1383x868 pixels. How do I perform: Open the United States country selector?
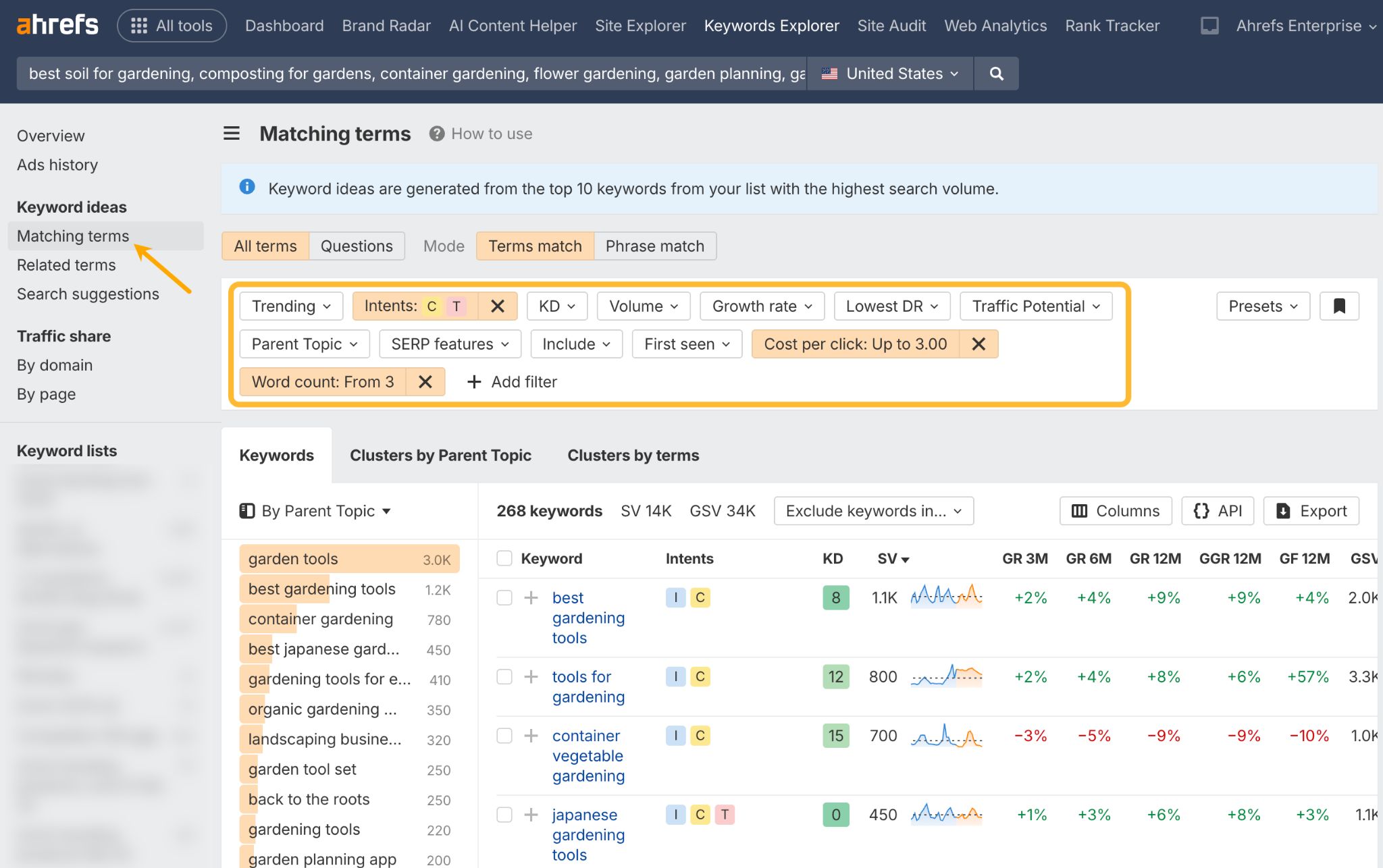[889, 73]
